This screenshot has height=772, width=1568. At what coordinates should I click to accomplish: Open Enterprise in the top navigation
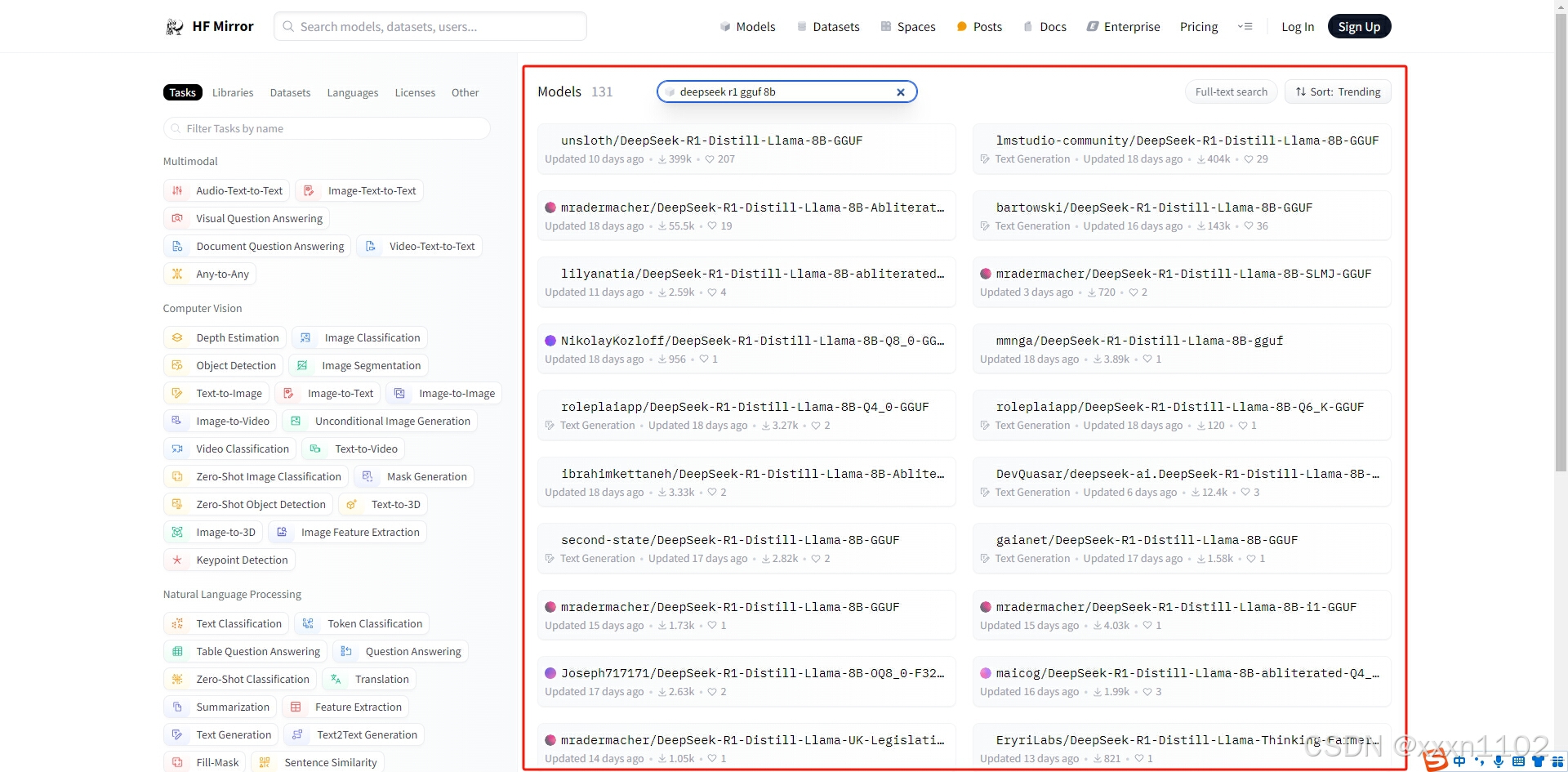tap(1123, 27)
